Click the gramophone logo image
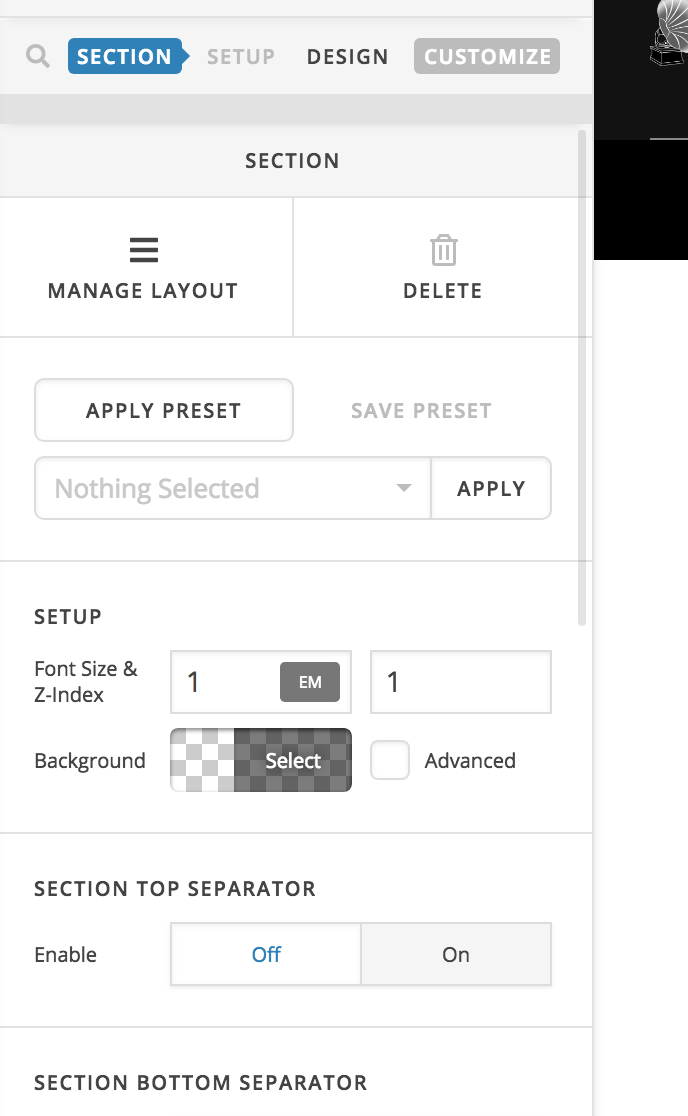Screen dimensions: 688x1116 669,36
